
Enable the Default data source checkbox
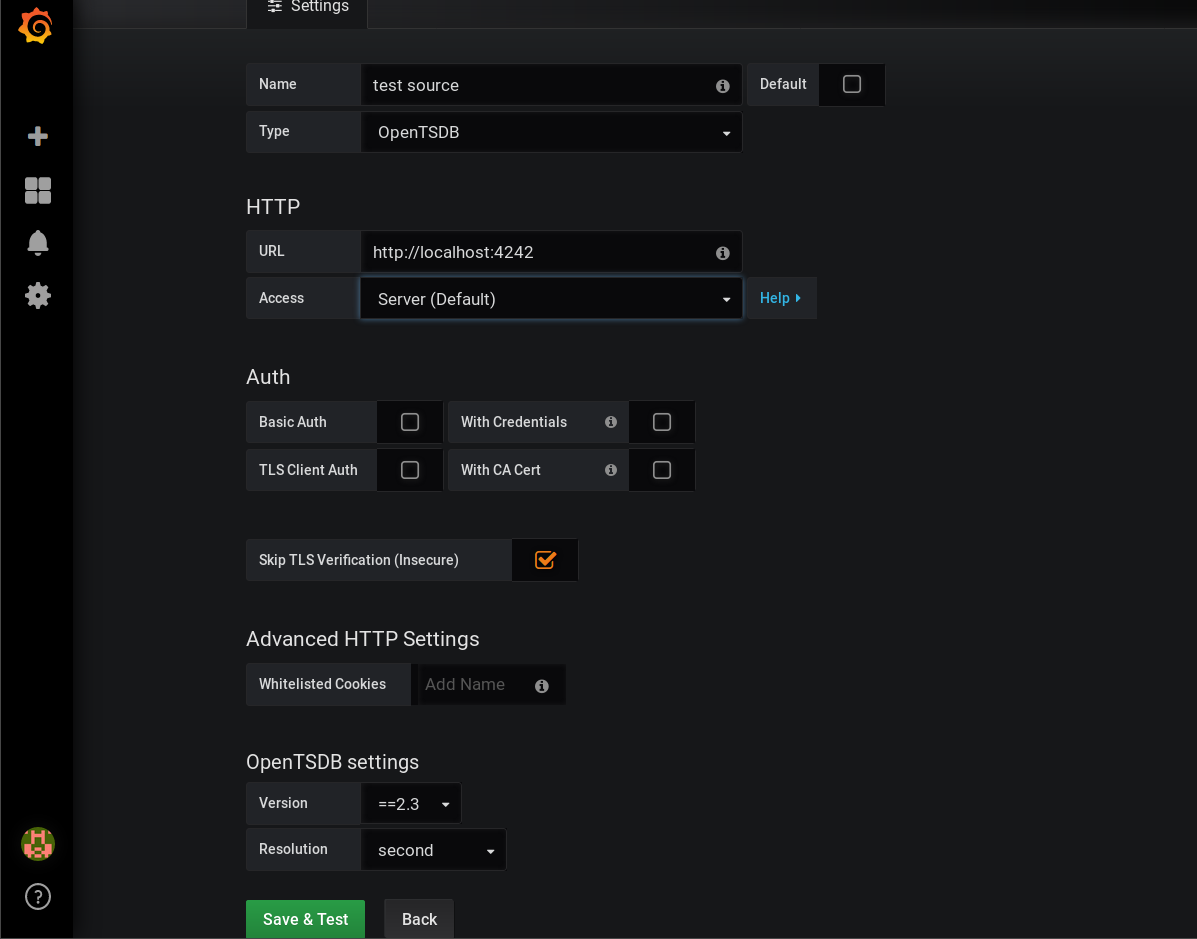click(851, 84)
